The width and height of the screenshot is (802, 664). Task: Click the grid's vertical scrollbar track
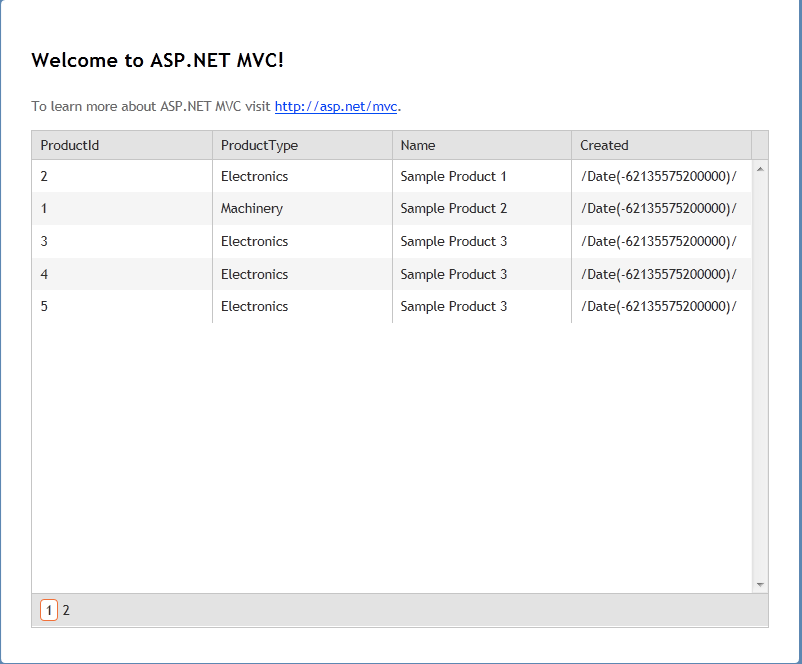(x=760, y=400)
